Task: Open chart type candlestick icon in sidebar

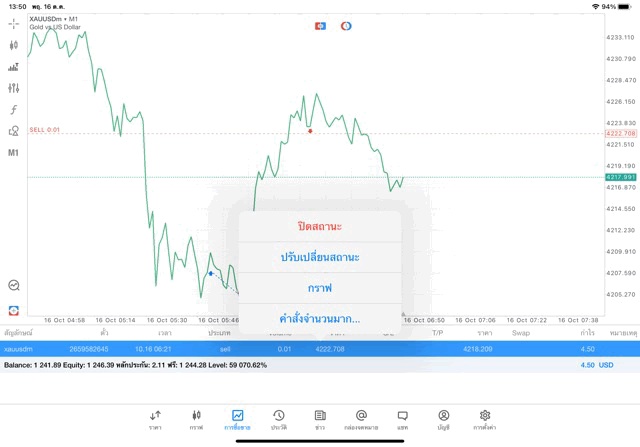Action: pyautogui.click(x=14, y=45)
